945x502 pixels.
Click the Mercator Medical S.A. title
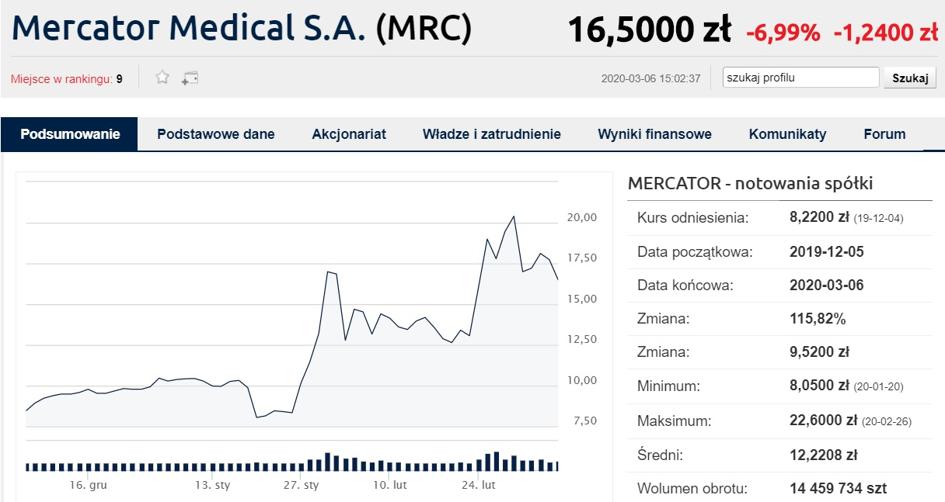189,28
